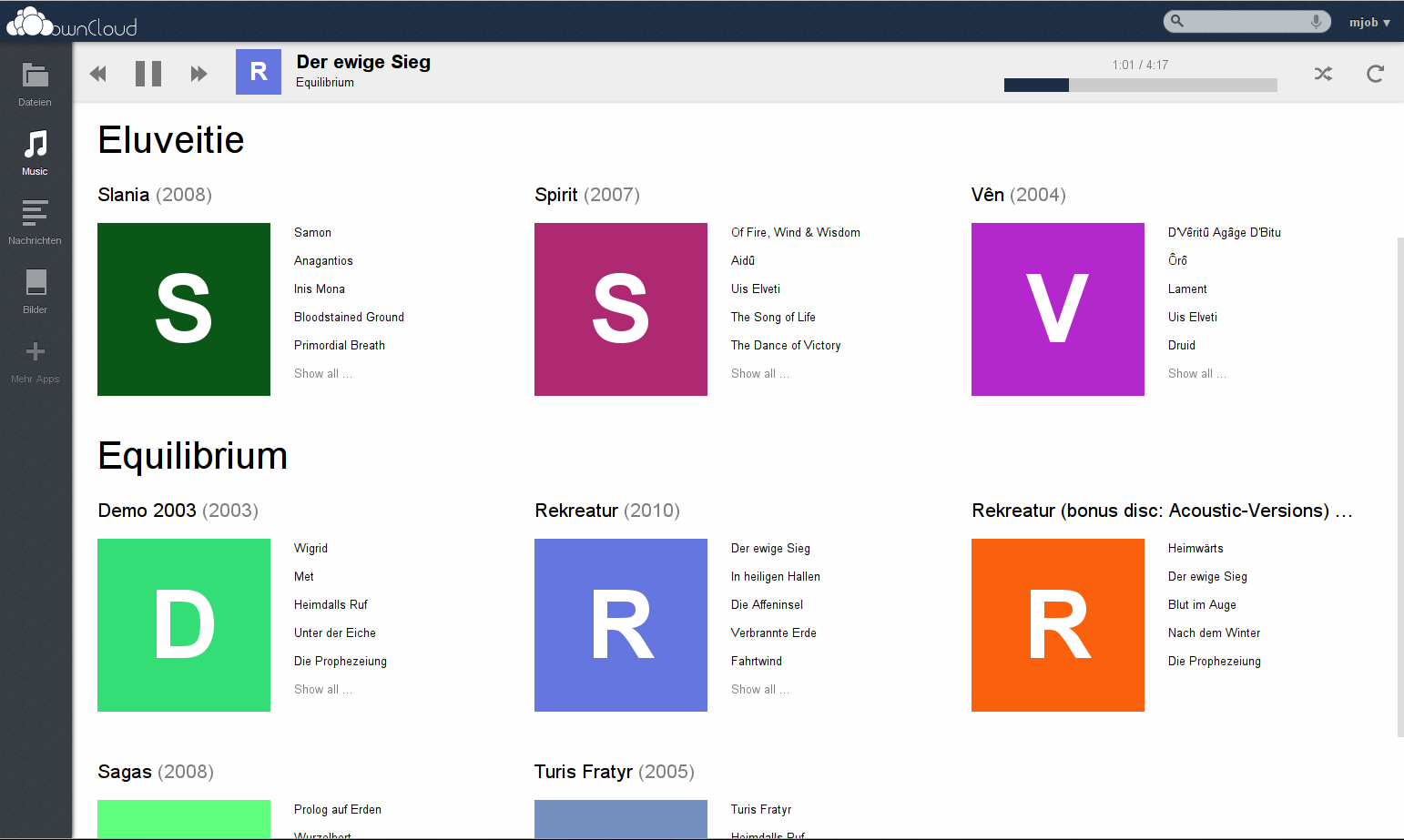
Task: Show all tracks of Spirit
Action: pyautogui.click(x=760, y=374)
